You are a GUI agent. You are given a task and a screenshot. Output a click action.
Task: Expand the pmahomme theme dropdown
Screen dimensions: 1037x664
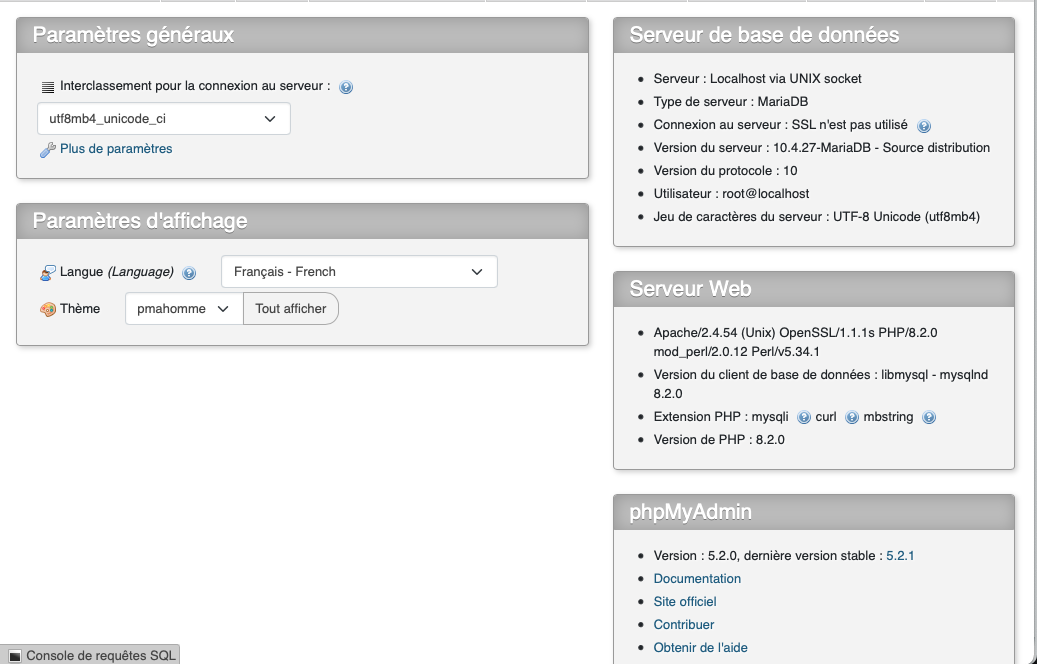[x=184, y=309]
